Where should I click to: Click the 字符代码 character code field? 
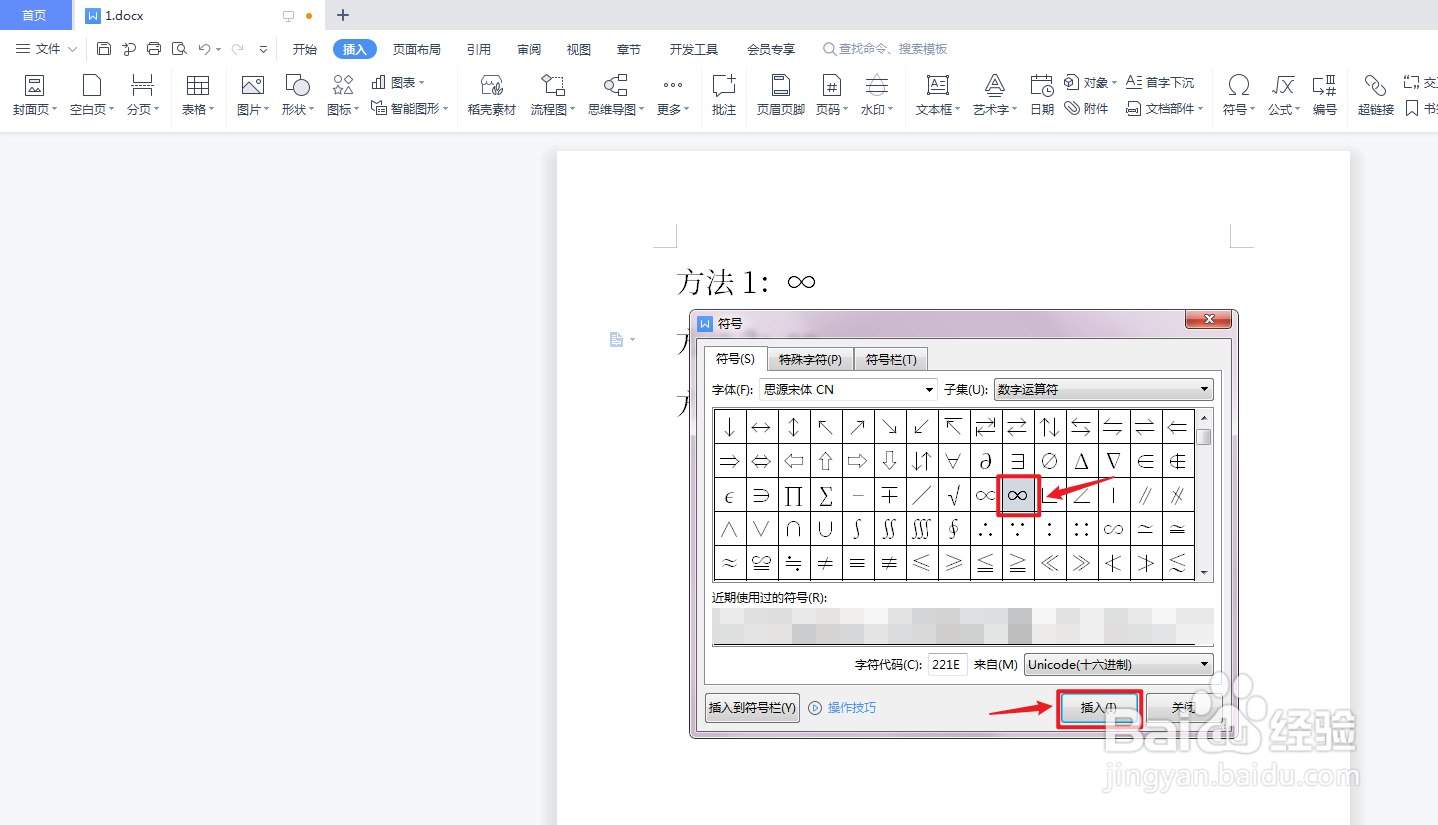tap(948, 664)
